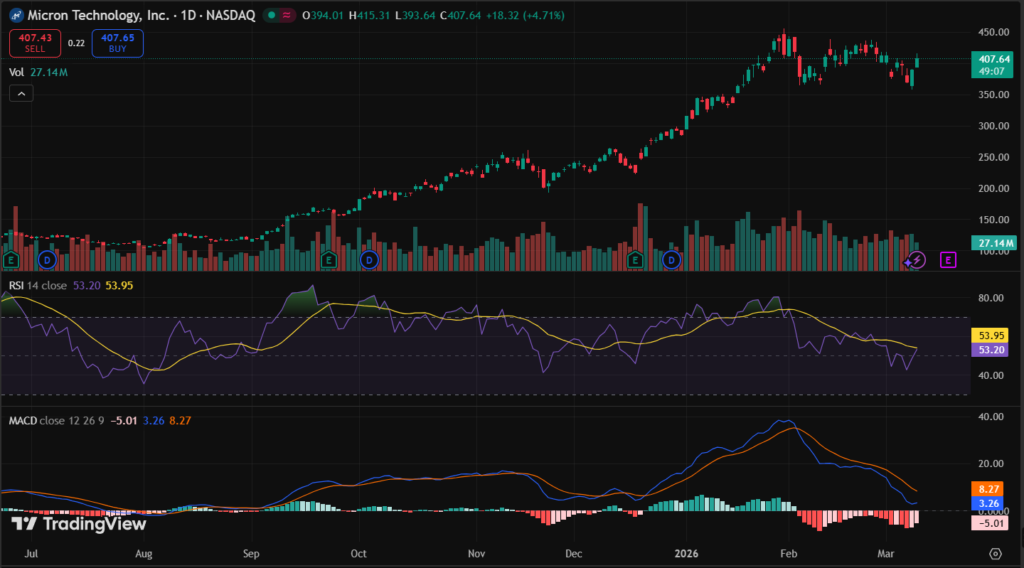The width and height of the screenshot is (1024, 568).
Task: Click the Micron logo beside the symbol title
Action: [16, 17]
